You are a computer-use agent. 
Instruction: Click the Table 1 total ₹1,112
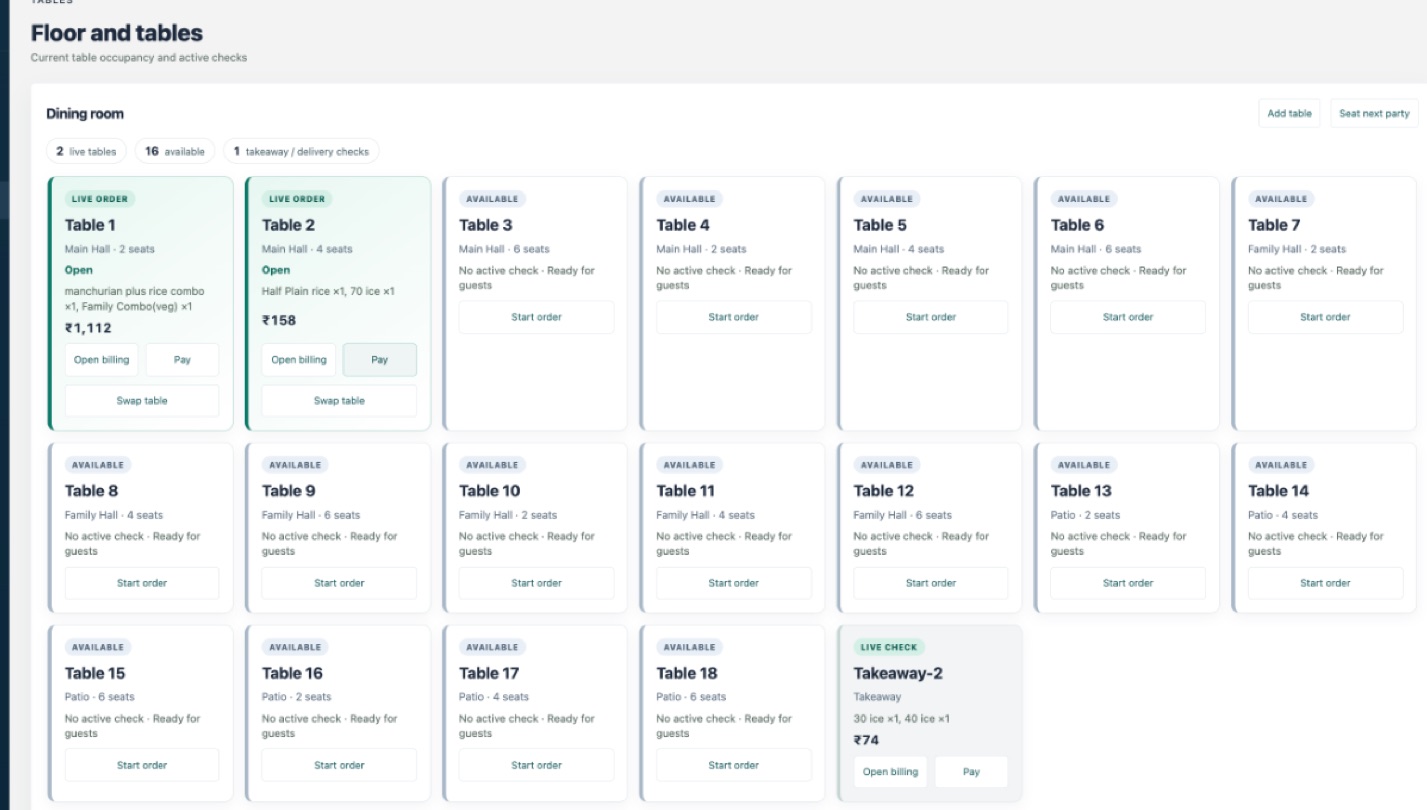point(88,328)
